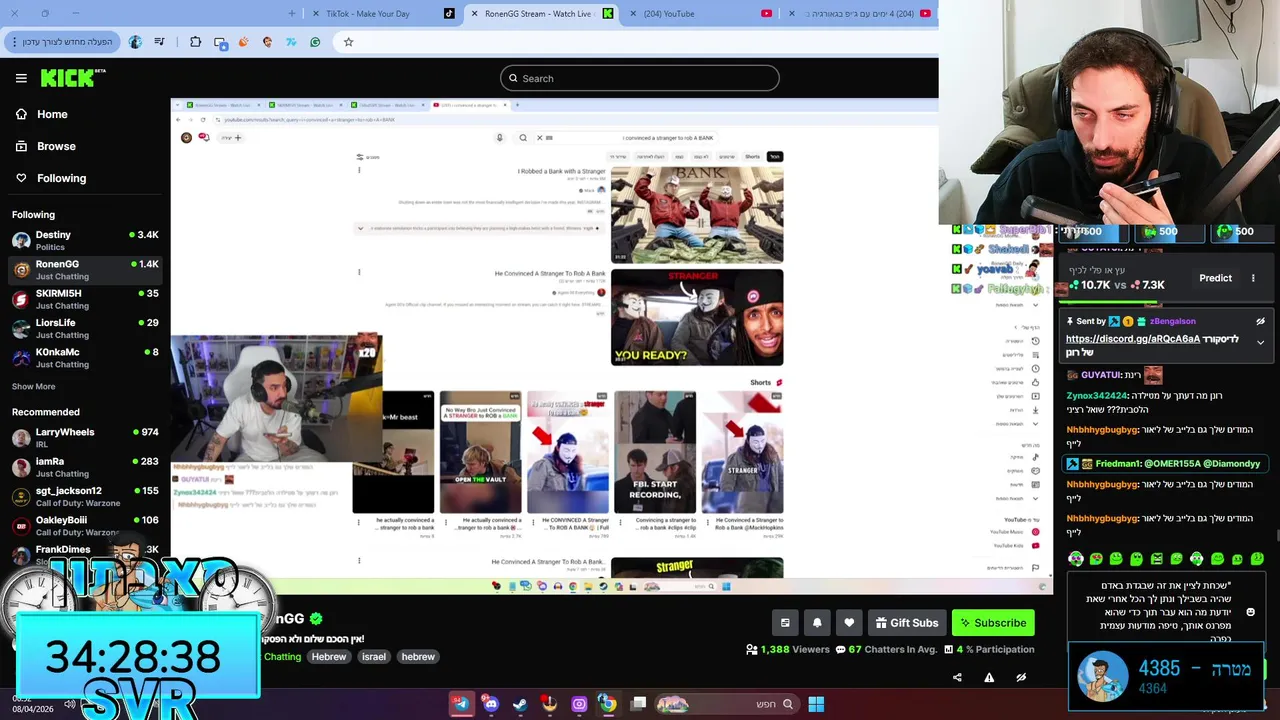Click zBengalson username in pinned message
This screenshot has width=1280, height=720.
1172,321
